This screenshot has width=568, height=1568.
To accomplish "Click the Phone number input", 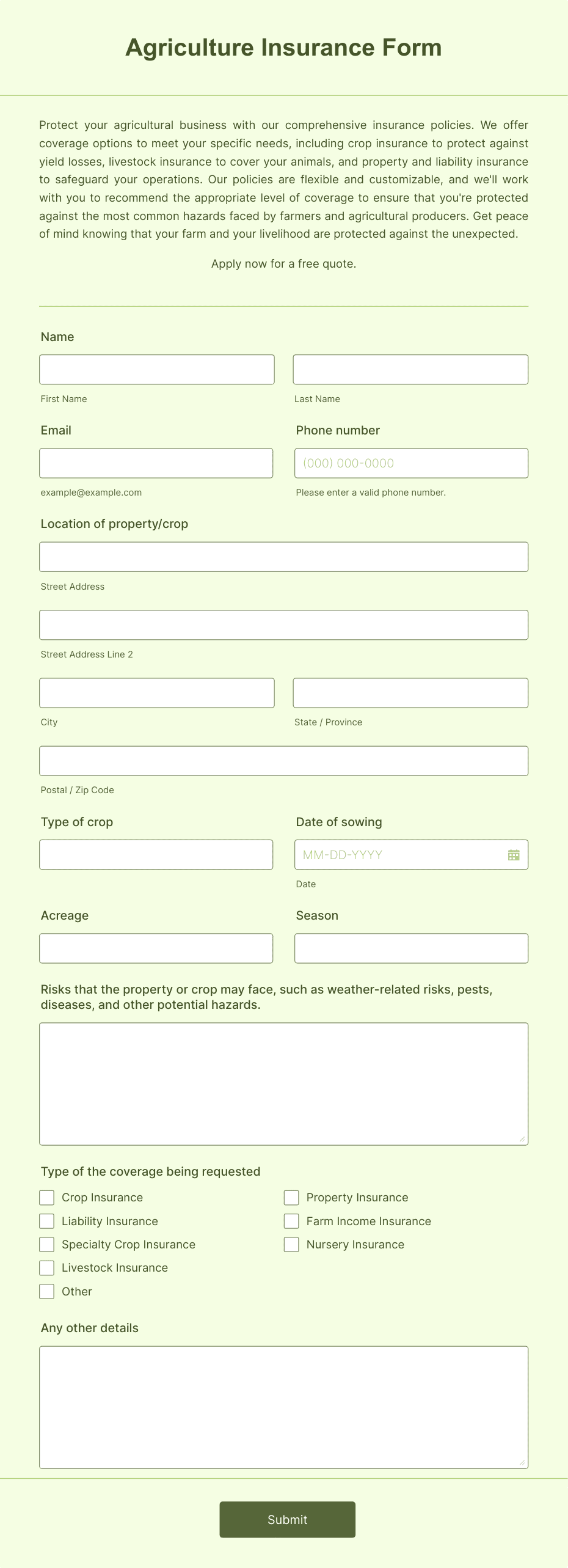I will [x=410, y=463].
